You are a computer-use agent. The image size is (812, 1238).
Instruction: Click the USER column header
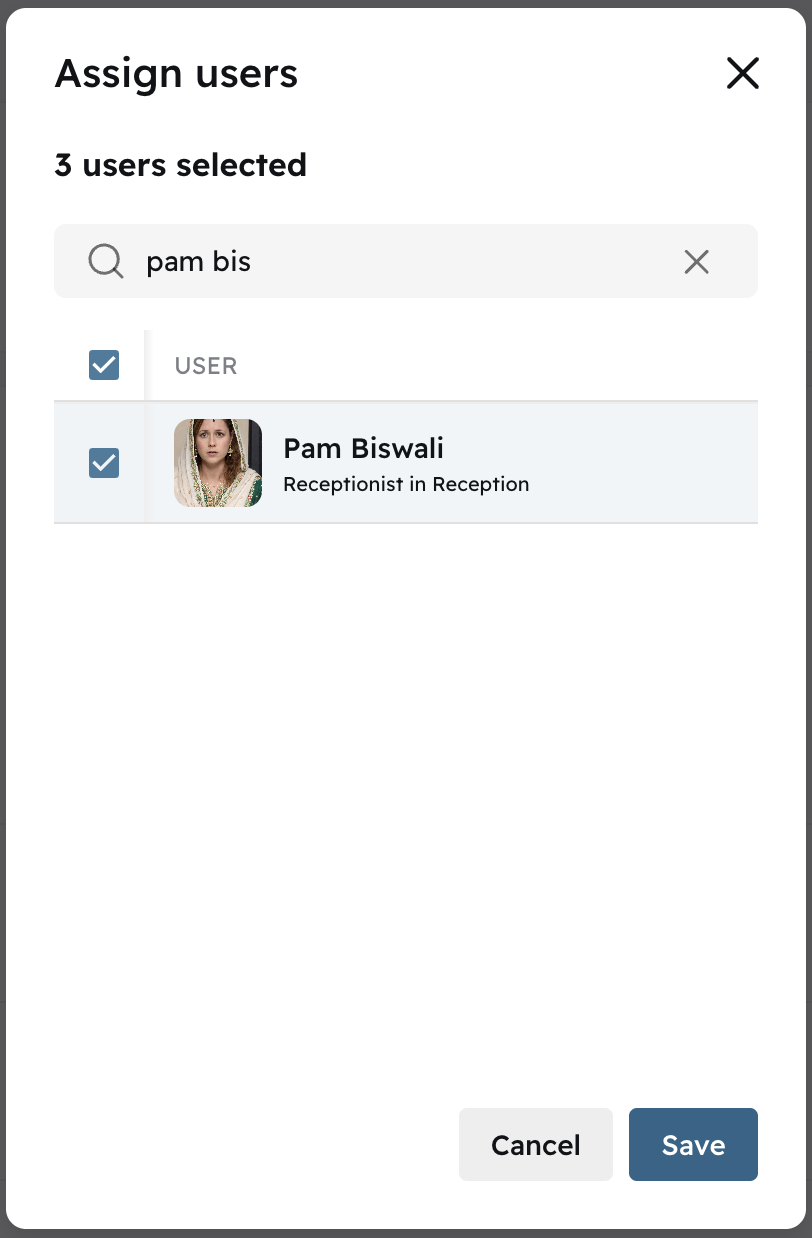tap(205, 365)
